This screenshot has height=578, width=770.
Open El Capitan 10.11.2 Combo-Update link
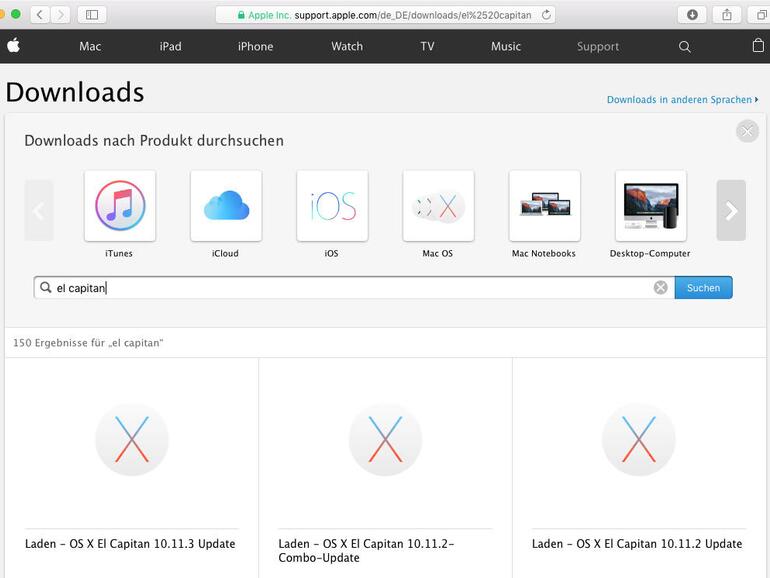coord(366,550)
